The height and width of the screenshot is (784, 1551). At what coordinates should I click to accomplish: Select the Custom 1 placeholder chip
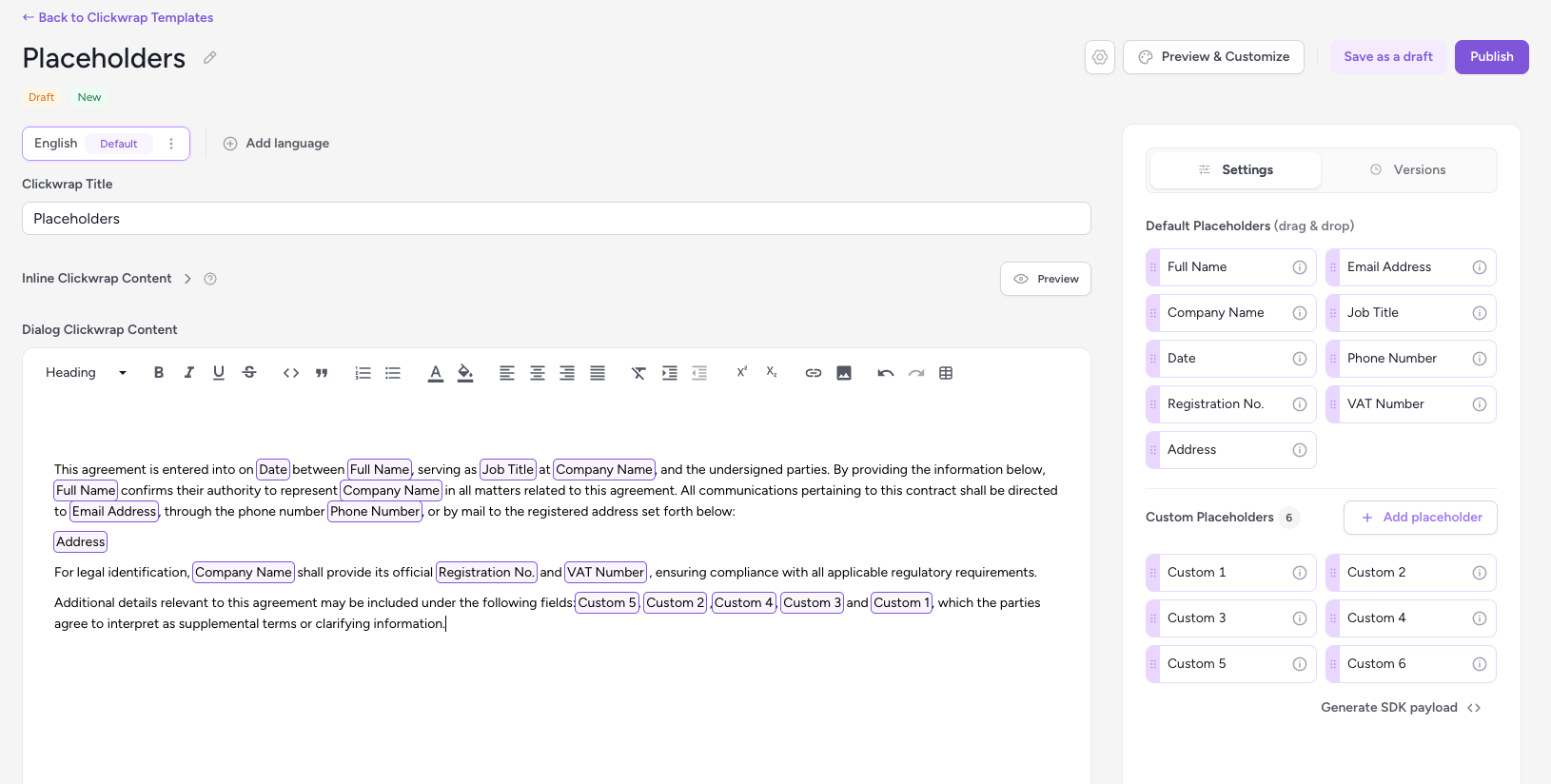[x=1230, y=573]
